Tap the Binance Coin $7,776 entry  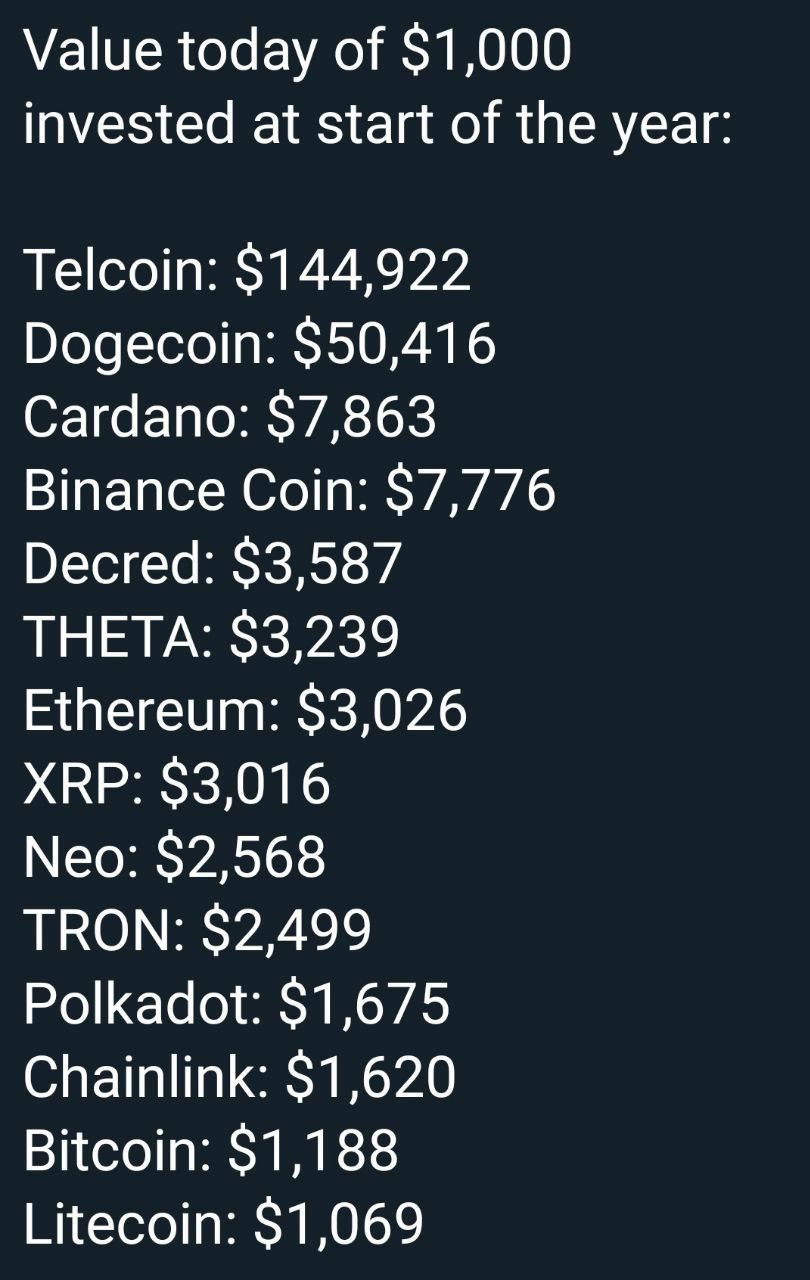[x=289, y=491]
